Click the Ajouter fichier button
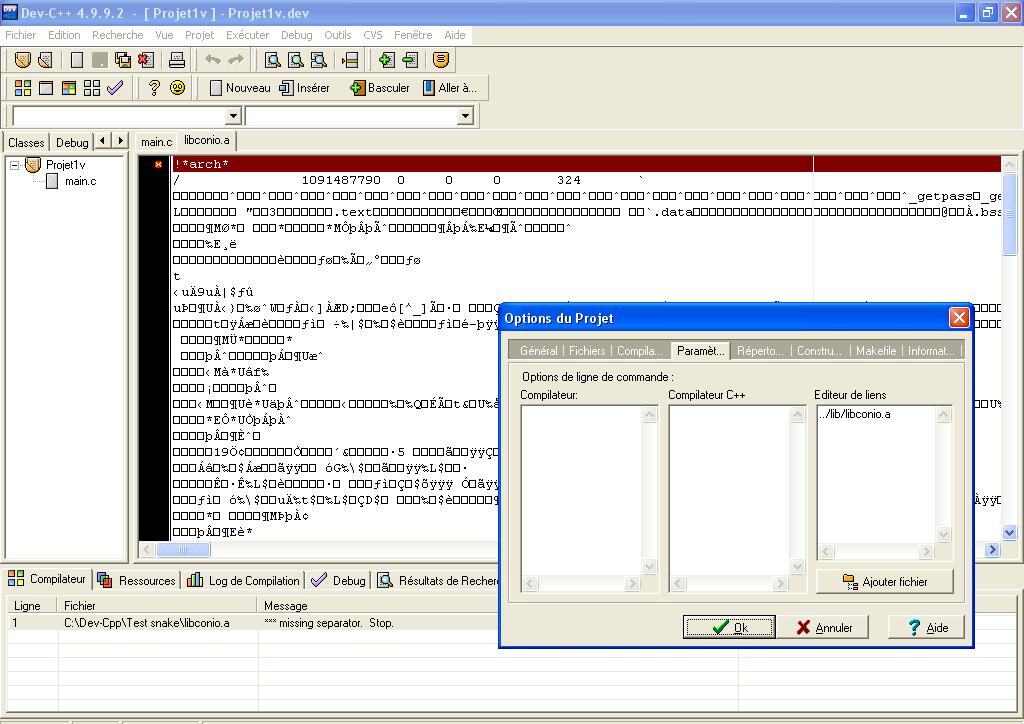Viewport: 1024px width, 724px height. coord(885,581)
